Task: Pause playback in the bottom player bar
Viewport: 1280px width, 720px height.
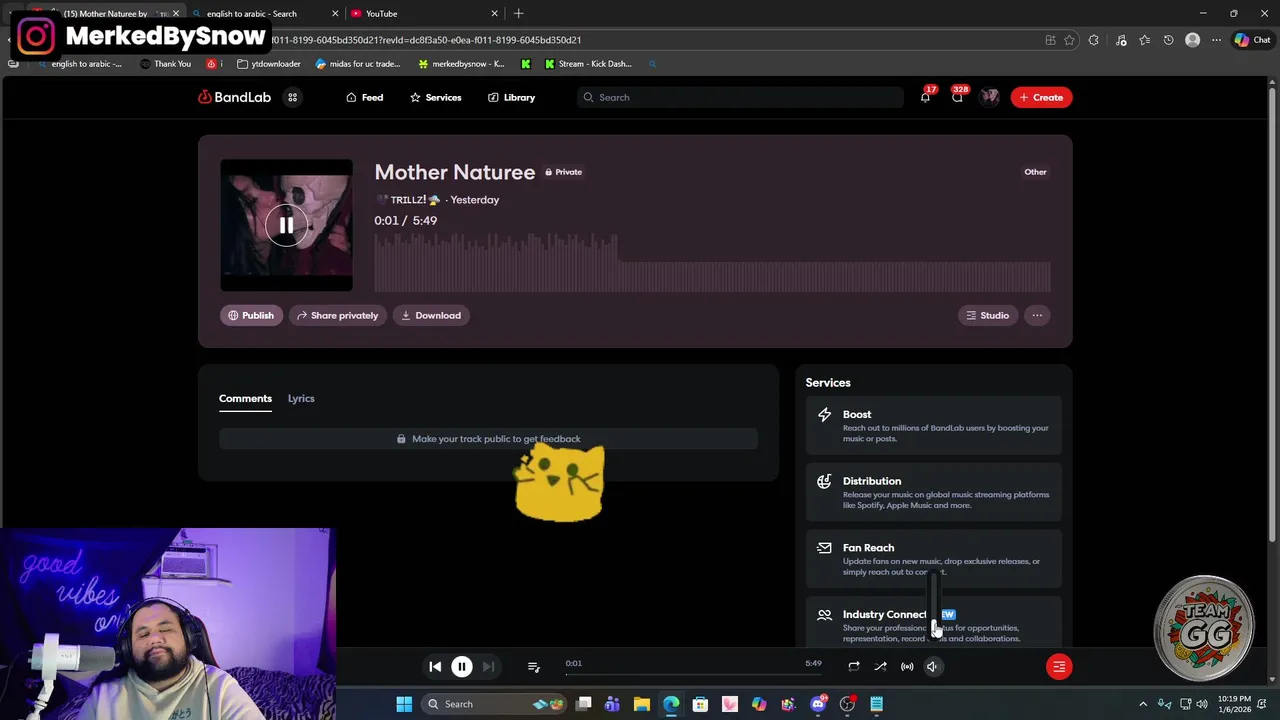Action: (x=462, y=667)
